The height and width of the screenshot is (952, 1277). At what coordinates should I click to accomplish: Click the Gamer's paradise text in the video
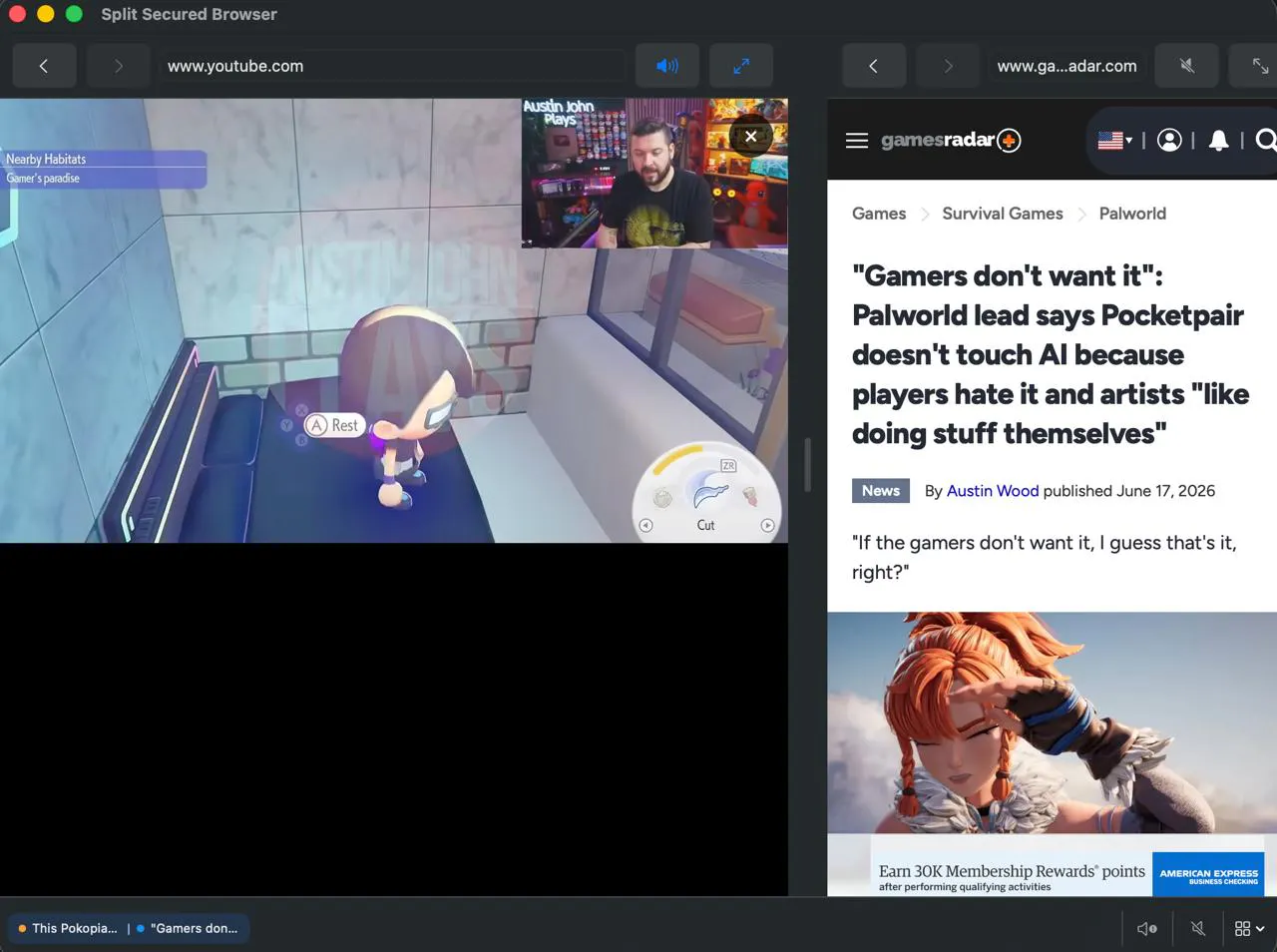point(43,178)
